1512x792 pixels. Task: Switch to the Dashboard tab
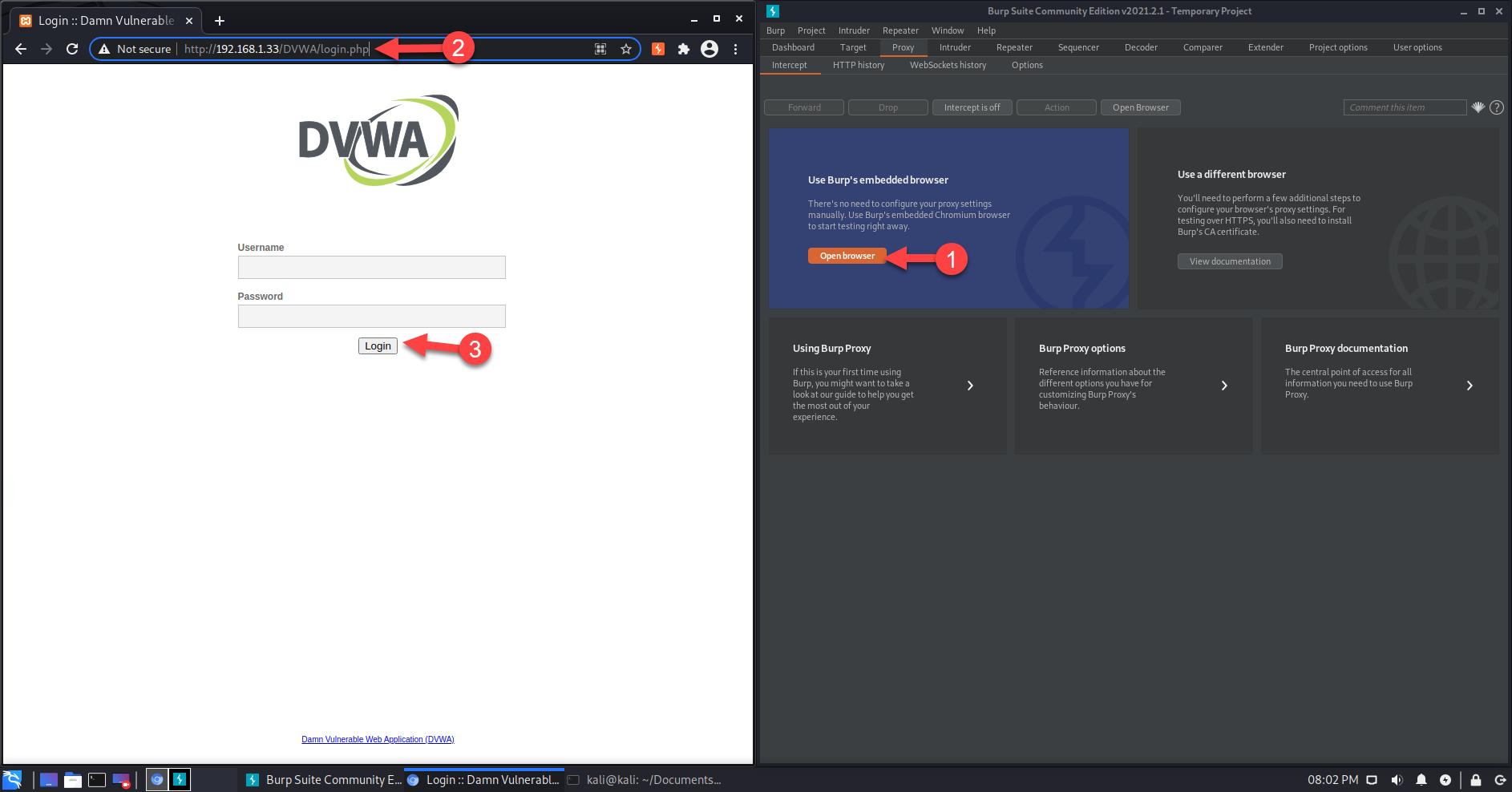click(x=793, y=47)
